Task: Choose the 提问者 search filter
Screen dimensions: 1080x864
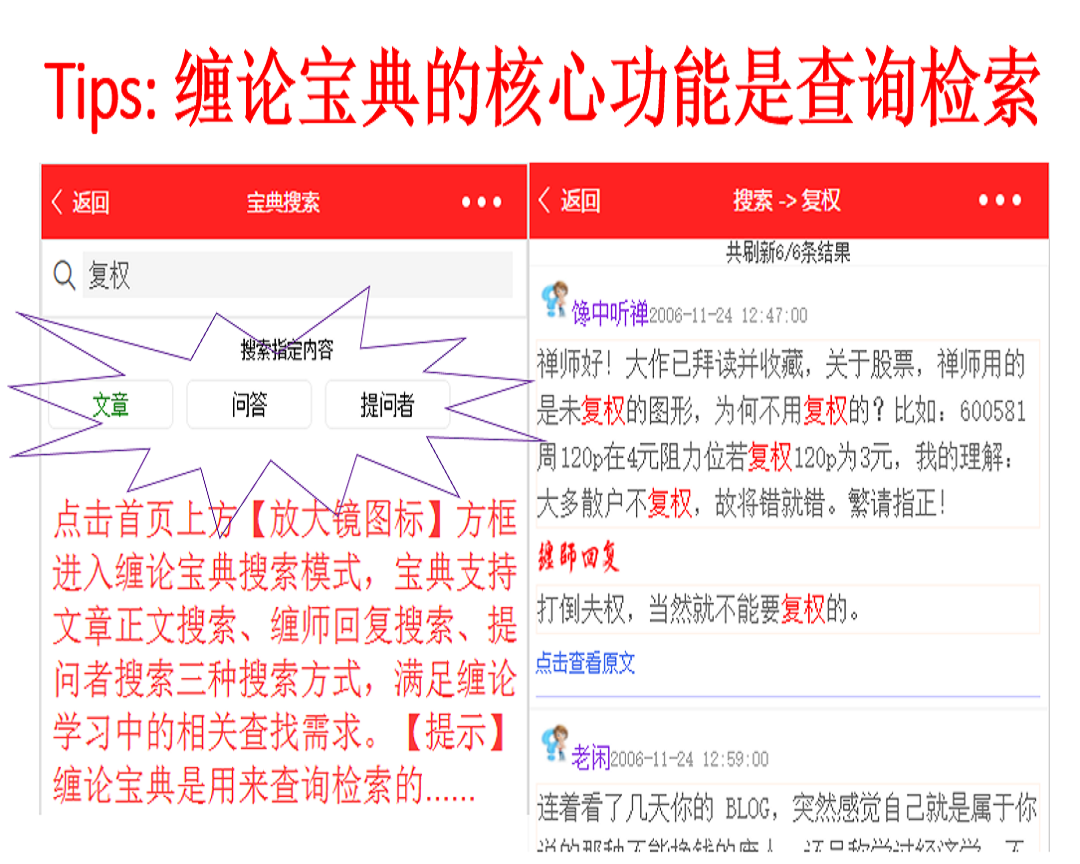Action: point(387,405)
